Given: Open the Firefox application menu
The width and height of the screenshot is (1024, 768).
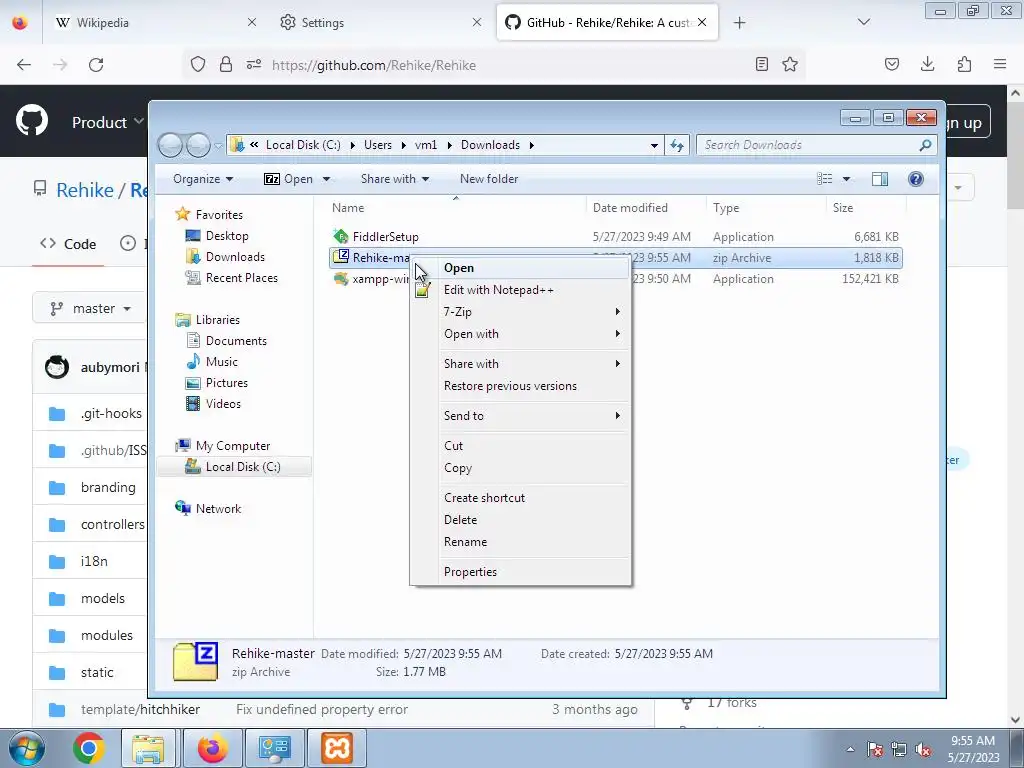Looking at the screenshot, I should coord(1000,64).
